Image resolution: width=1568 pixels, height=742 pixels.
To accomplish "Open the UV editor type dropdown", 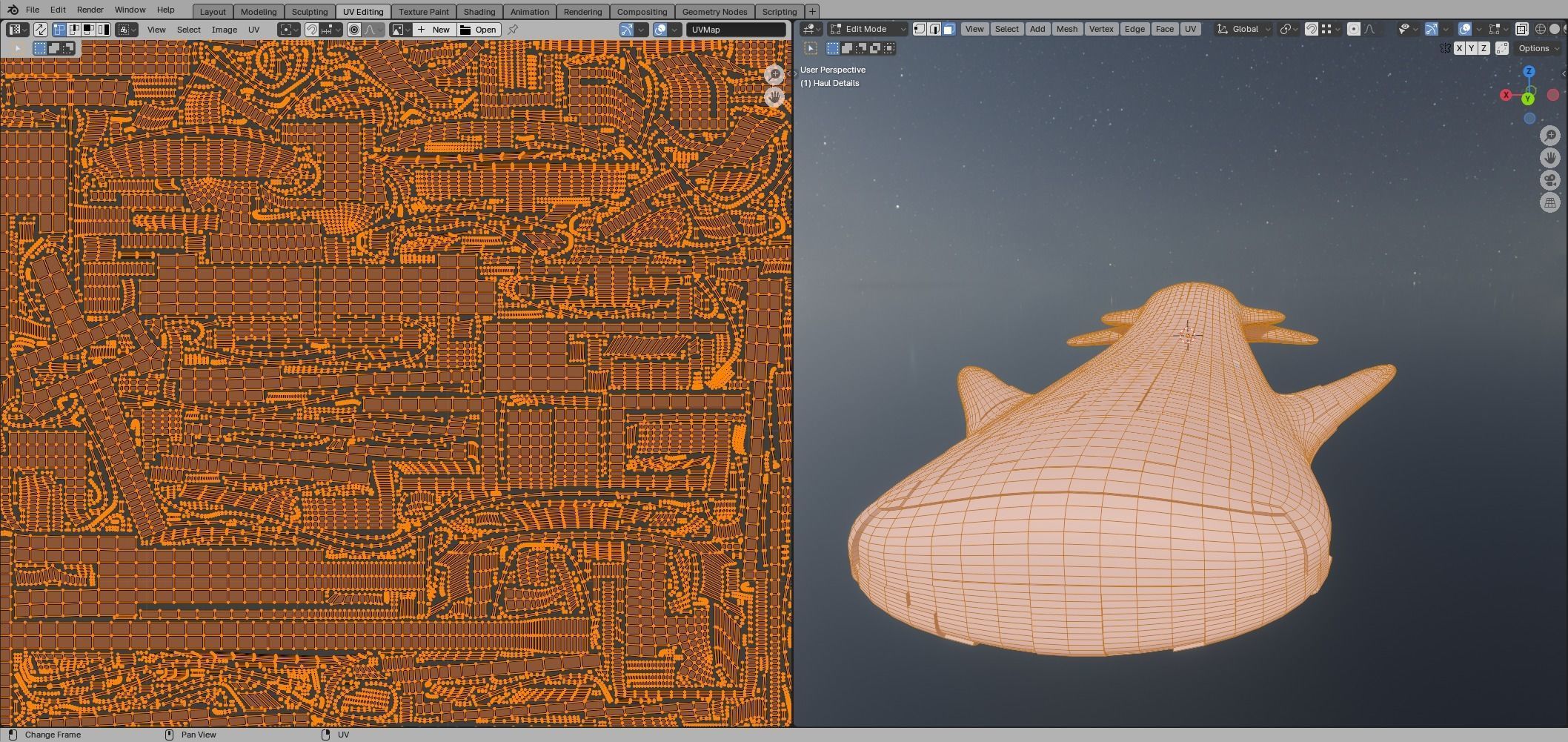I will (x=18, y=30).
